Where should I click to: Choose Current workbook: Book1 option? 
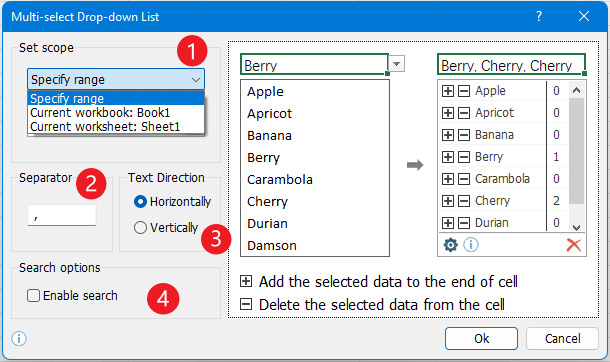tap(116, 112)
